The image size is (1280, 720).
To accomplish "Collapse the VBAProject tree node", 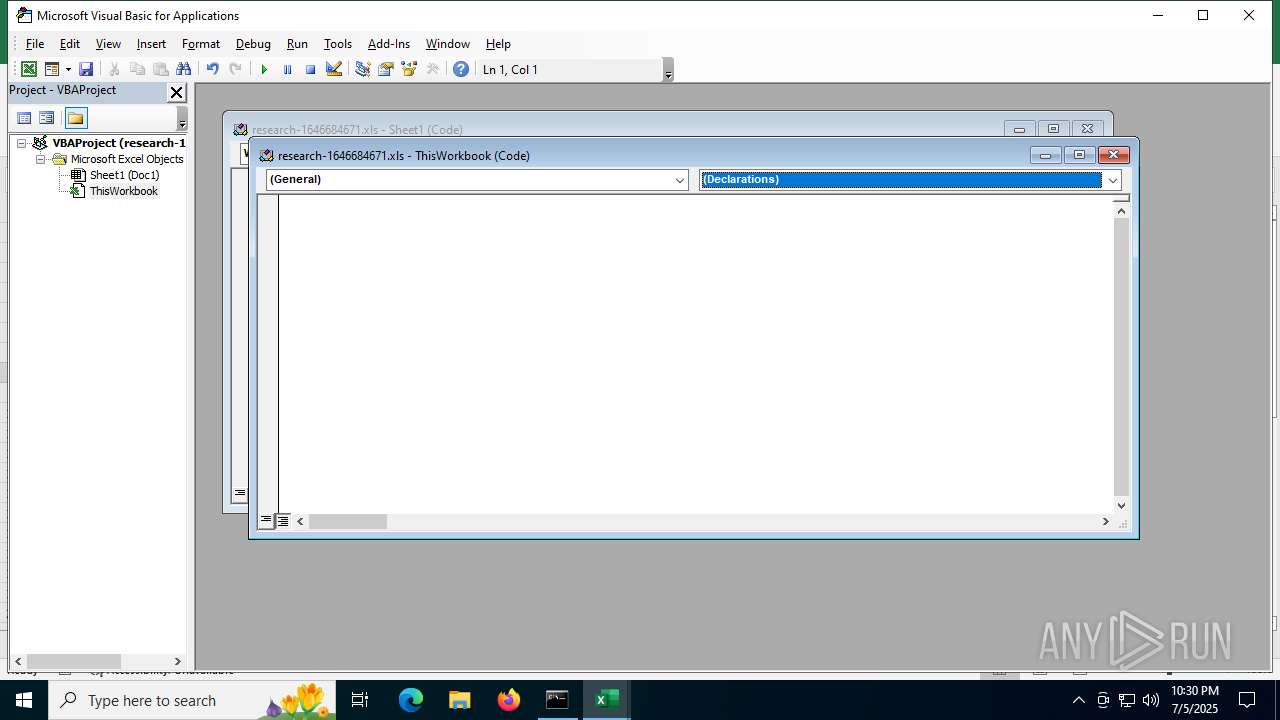I will pos(23,143).
